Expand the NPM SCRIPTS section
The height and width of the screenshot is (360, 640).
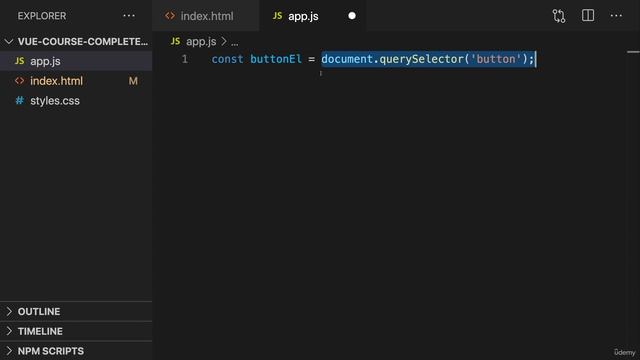(x=76, y=351)
